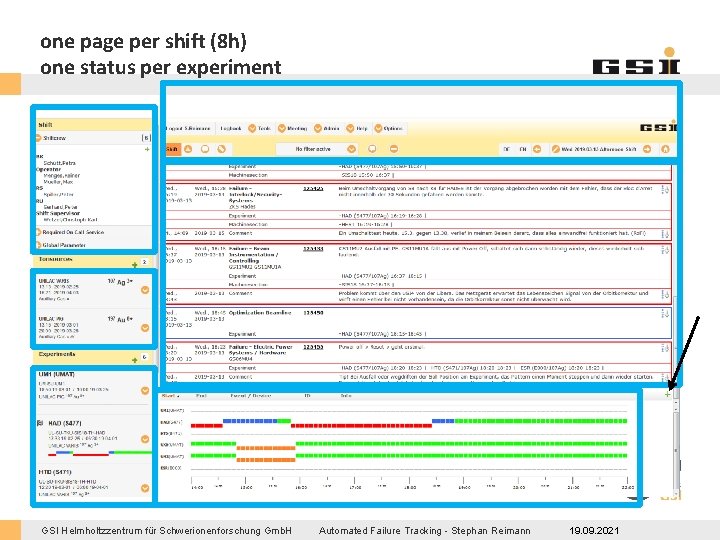Select Mueller,Max in the operator list
The height and width of the screenshot is (540, 720).
tap(58, 182)
